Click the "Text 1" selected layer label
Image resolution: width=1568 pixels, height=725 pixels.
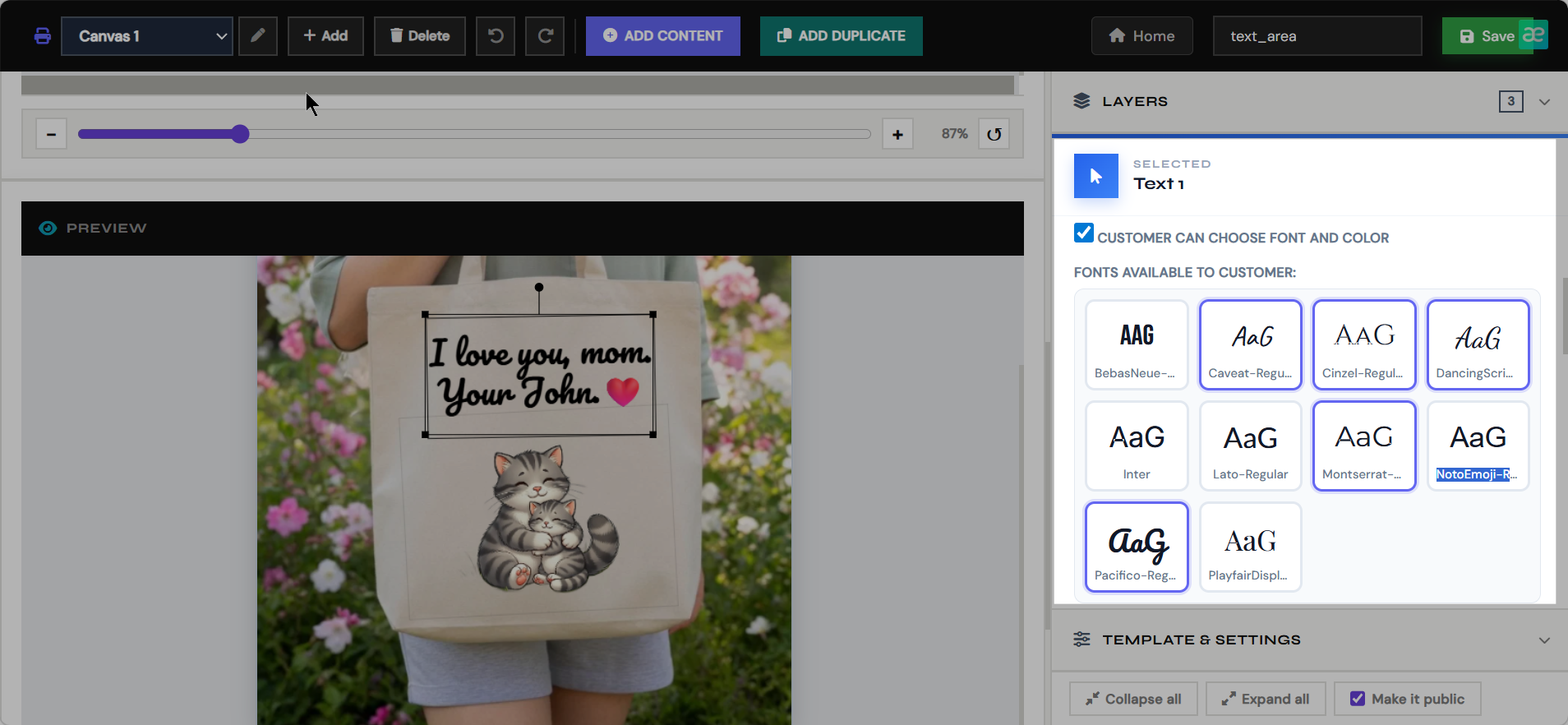coord(1159,184)
